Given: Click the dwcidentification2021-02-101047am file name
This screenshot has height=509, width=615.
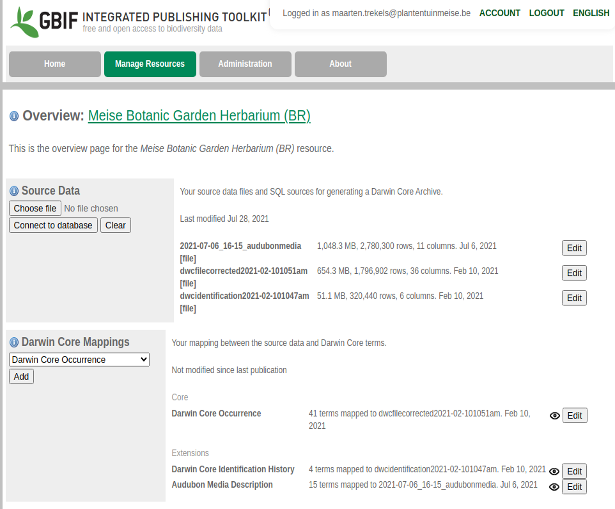Looking at the screenshot, I should [244, 296].
